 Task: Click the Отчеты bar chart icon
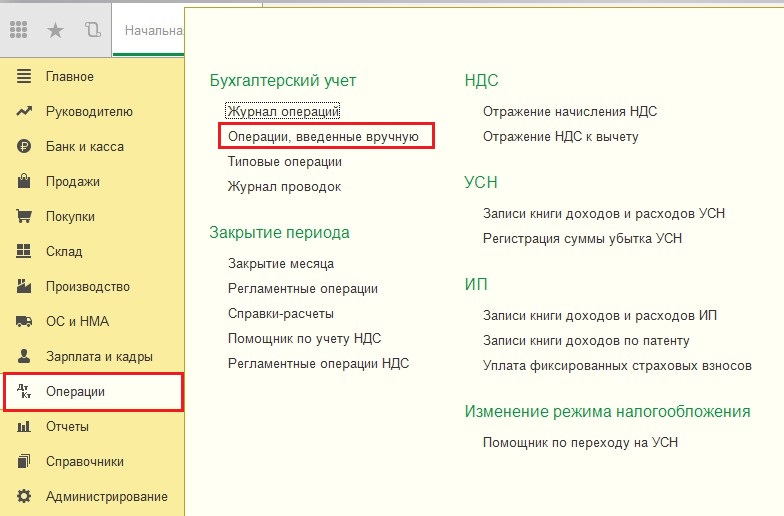tap(24, 426)
